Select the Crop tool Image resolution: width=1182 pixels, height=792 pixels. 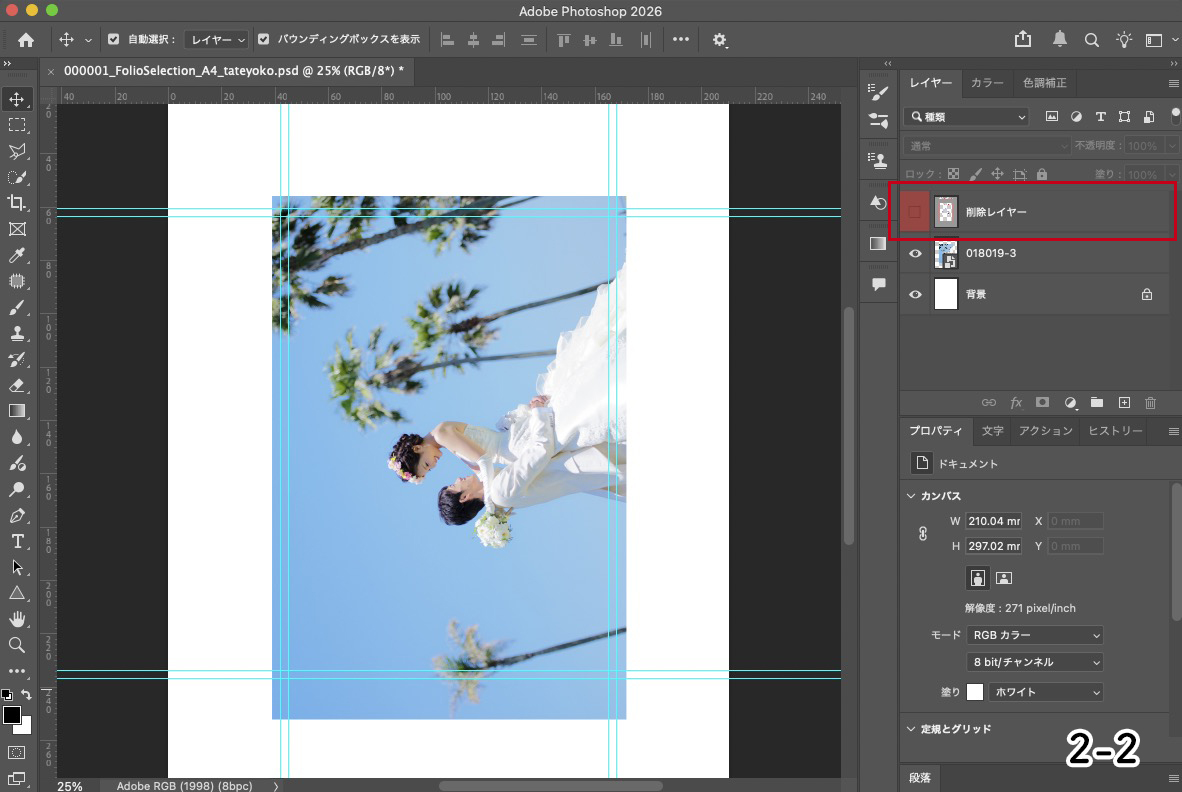[17, 203]
